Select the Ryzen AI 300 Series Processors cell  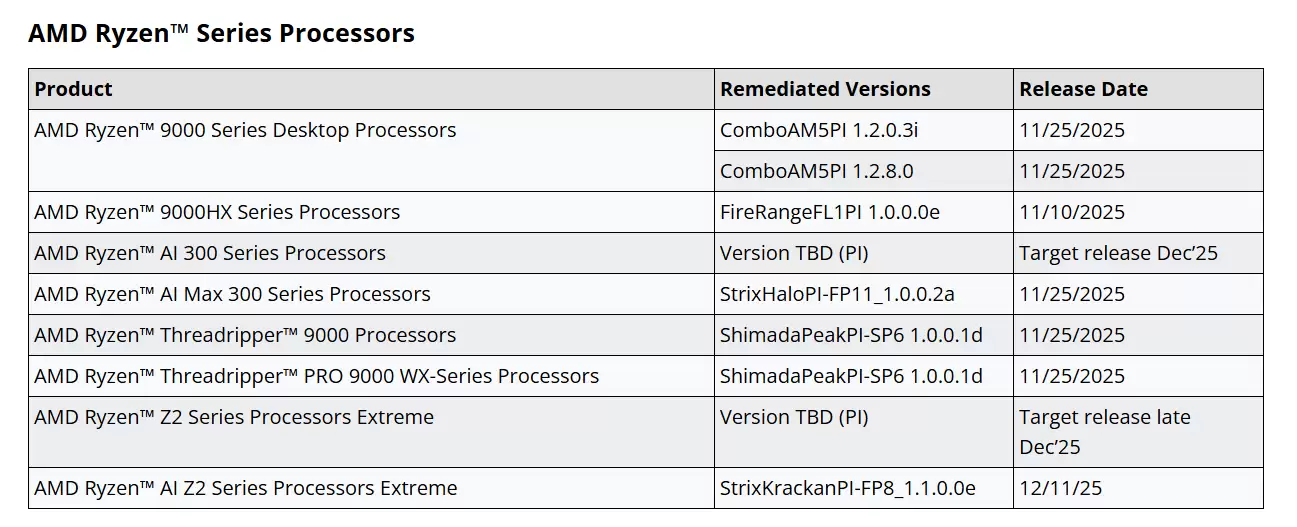(x=210, y=253)
